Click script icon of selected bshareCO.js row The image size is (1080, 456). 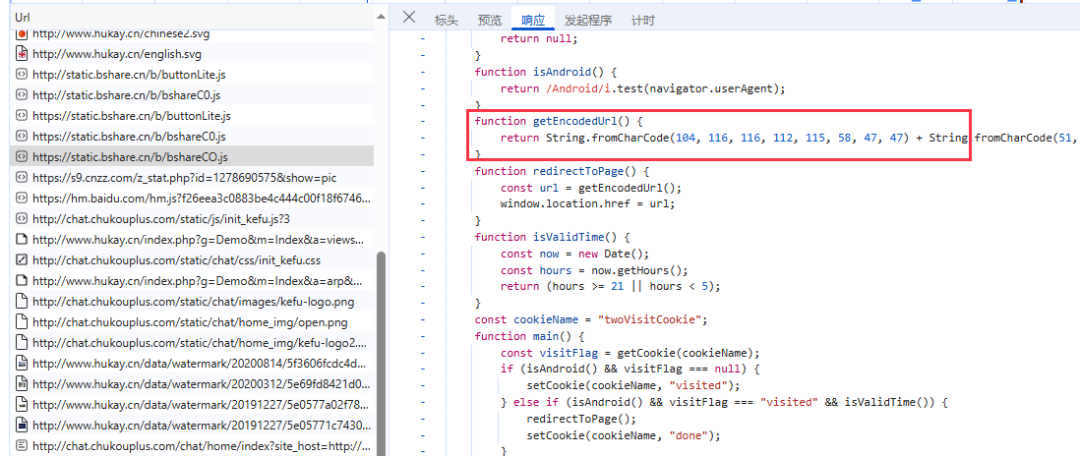point(21,156)
